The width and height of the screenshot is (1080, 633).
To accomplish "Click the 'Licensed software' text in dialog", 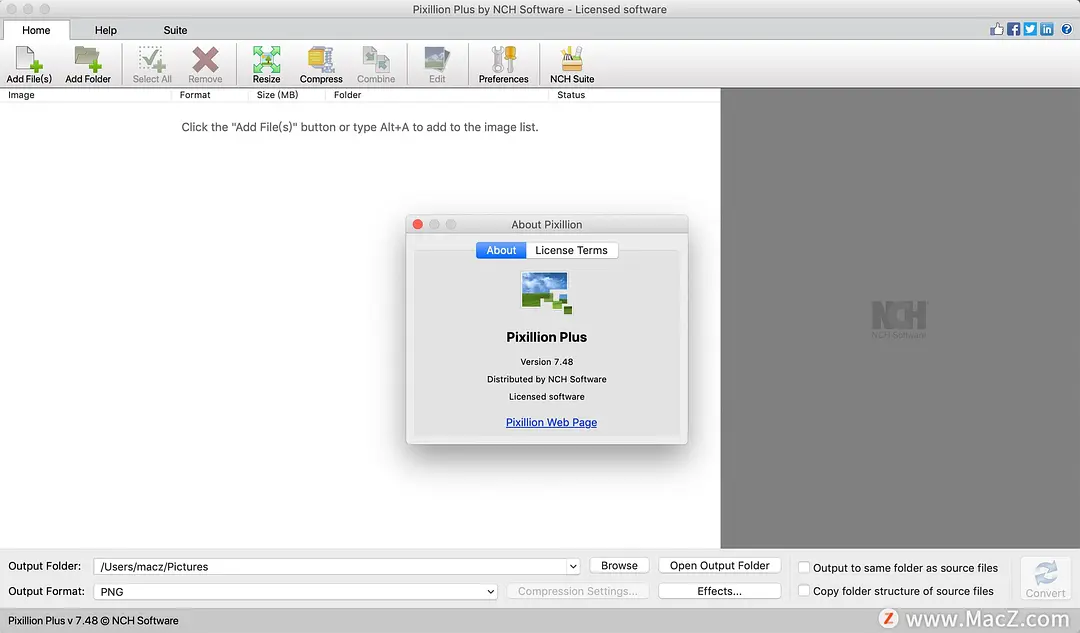I will [x=547, y=397].
